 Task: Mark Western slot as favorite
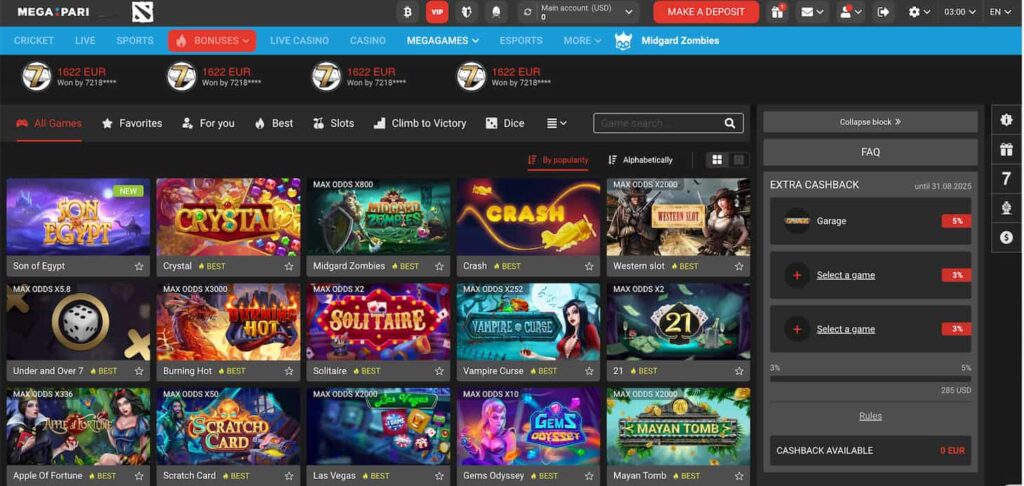pyautogui.click(x=739, y=267)
